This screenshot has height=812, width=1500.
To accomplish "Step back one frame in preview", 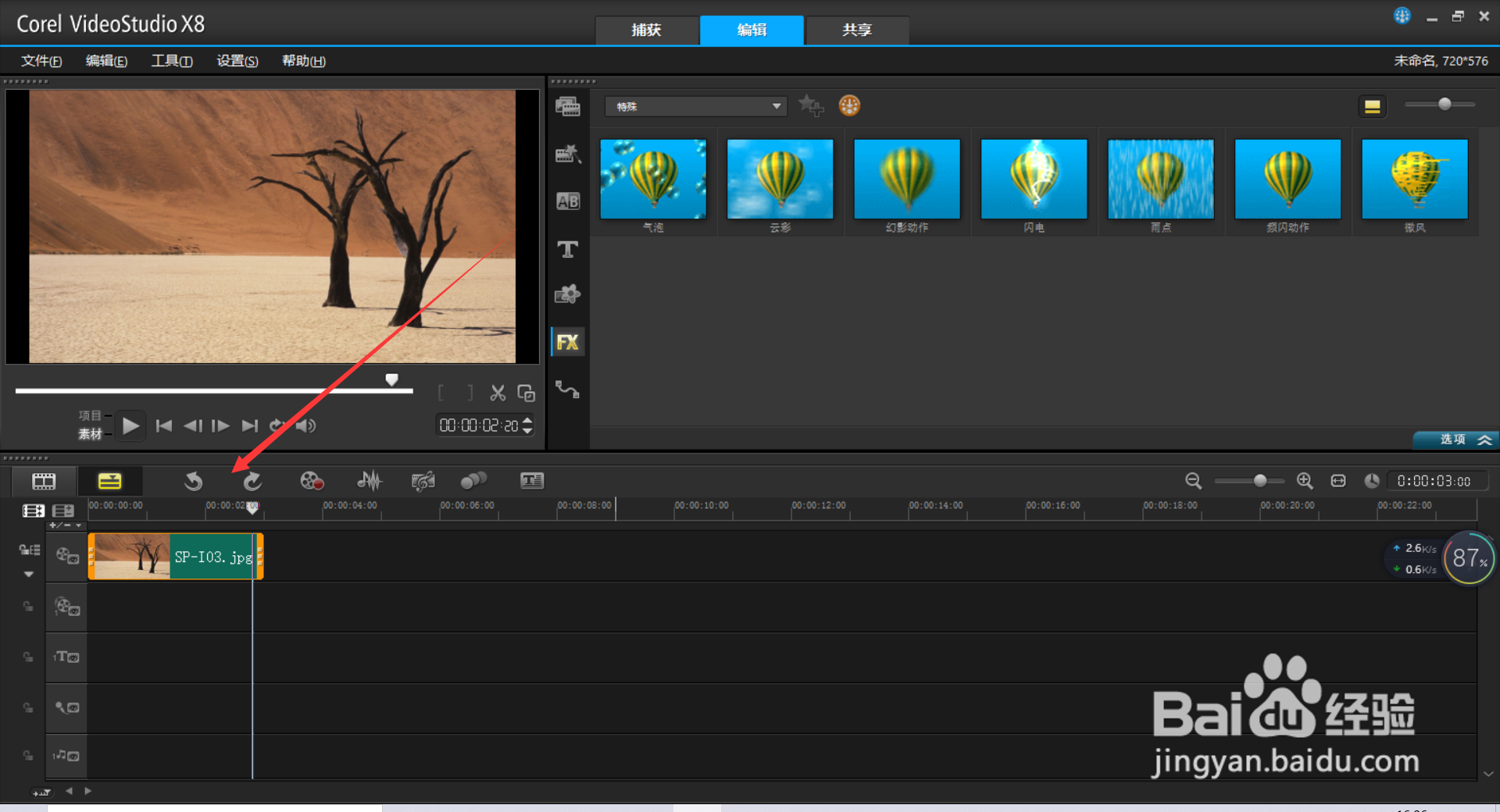I will pos(193,426).
